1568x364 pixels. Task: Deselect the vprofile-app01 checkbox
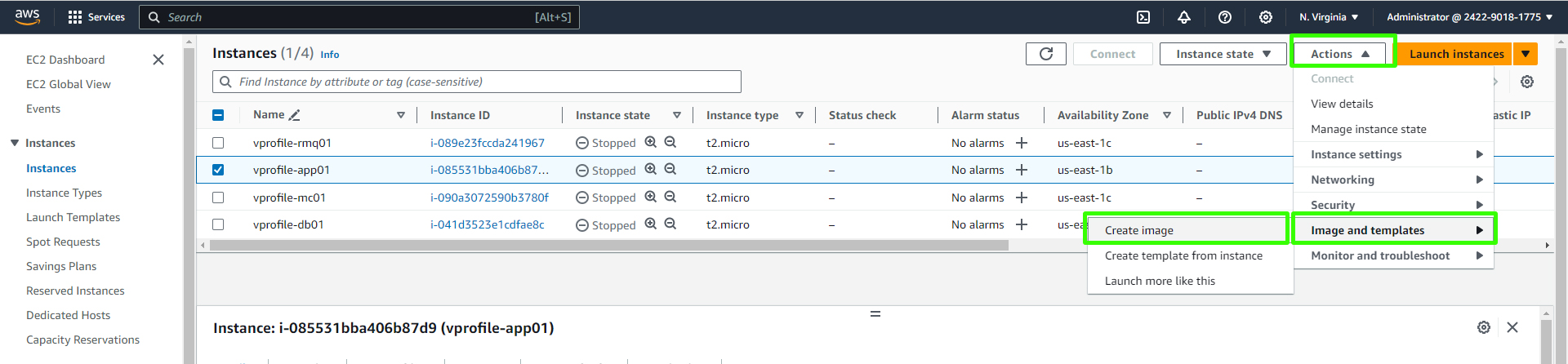pyautogui.click(x=218, y=170)
